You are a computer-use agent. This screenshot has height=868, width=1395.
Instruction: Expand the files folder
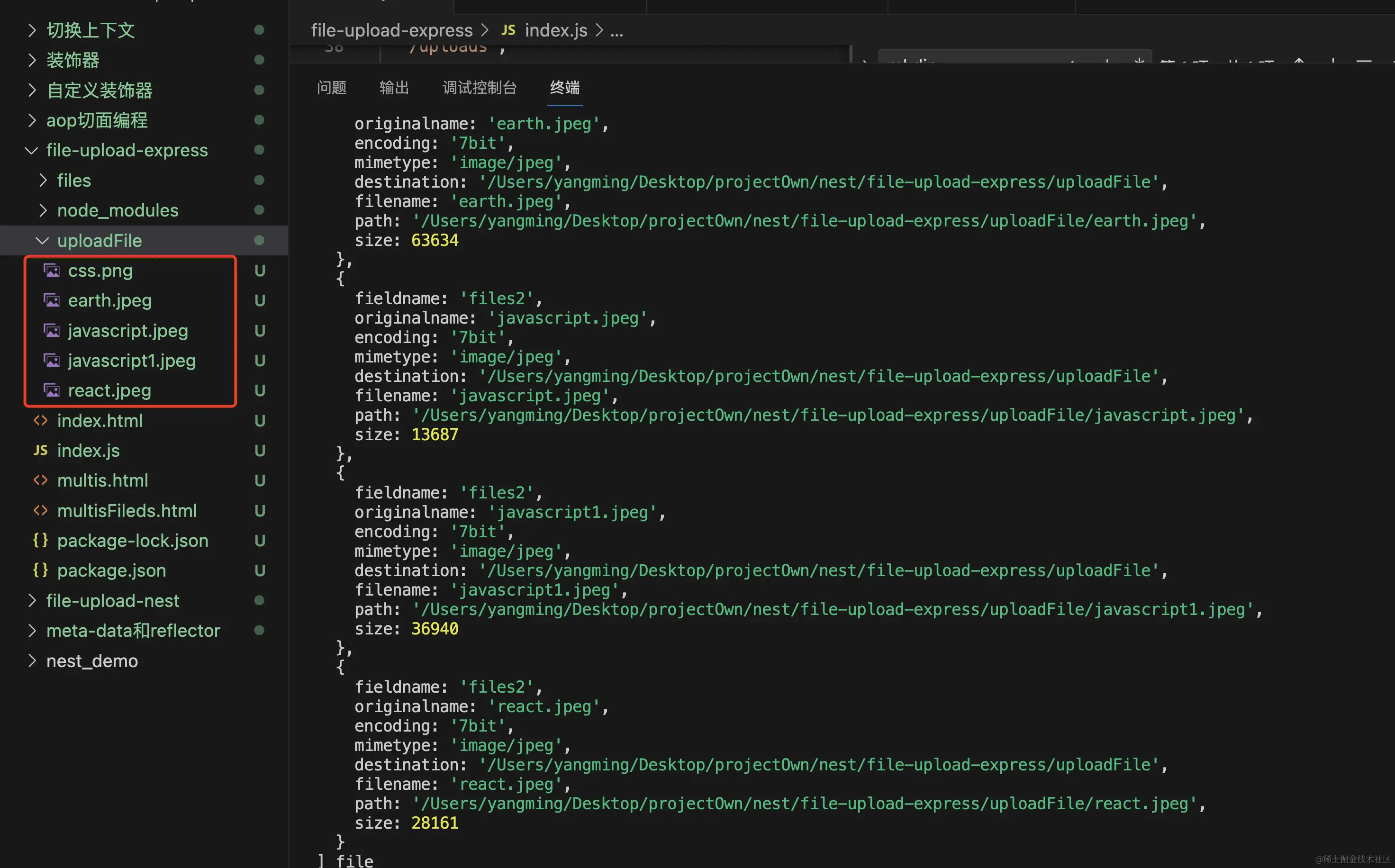click(43, 180)
